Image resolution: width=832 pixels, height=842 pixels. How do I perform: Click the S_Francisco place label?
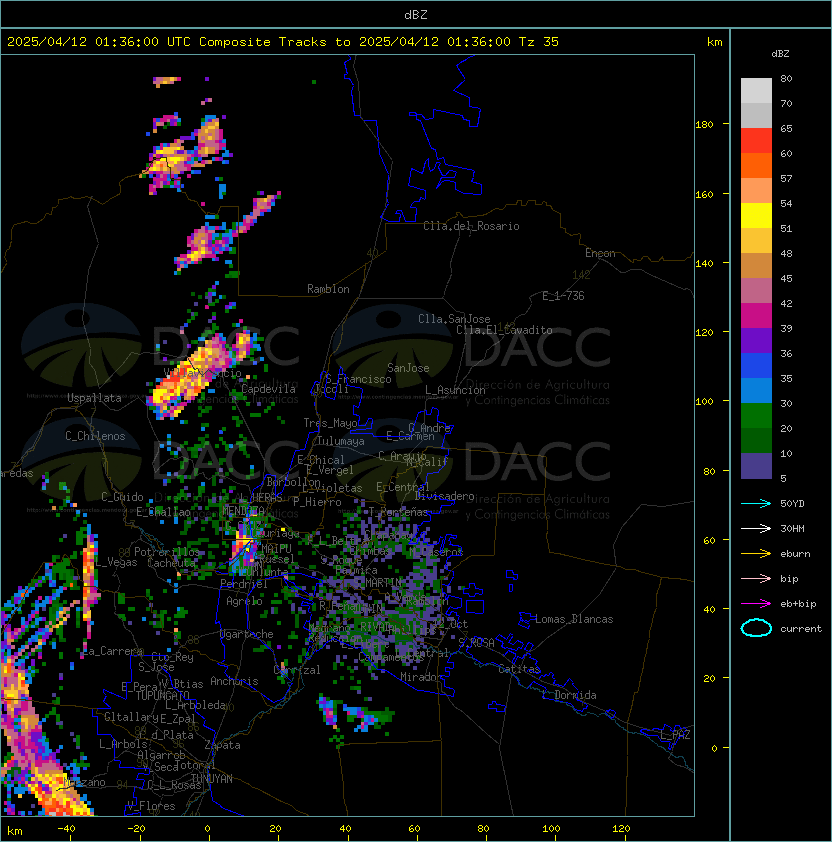tap(358, 379)
